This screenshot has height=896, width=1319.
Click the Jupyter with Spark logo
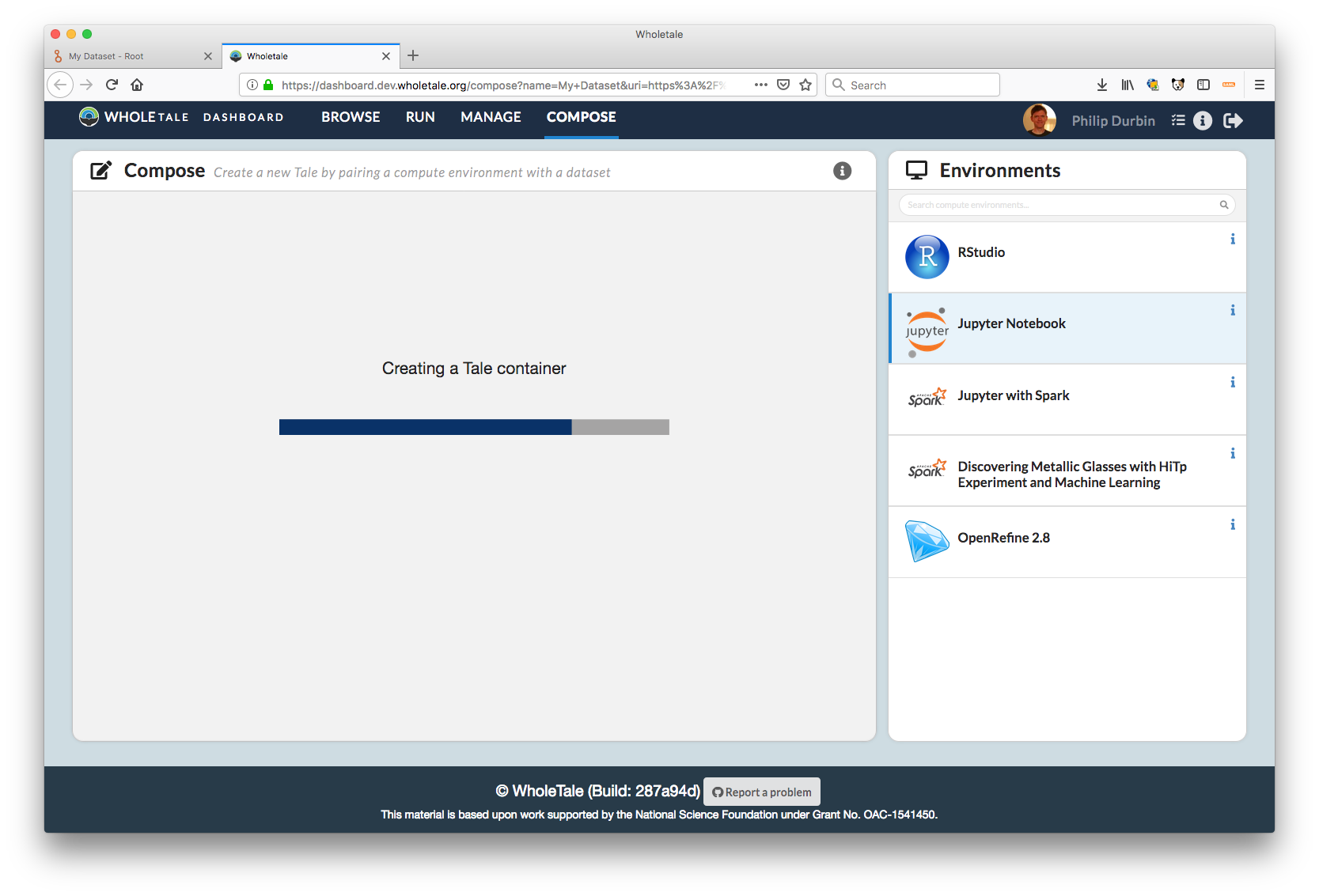pyautogui.click(x=927, y=398)
